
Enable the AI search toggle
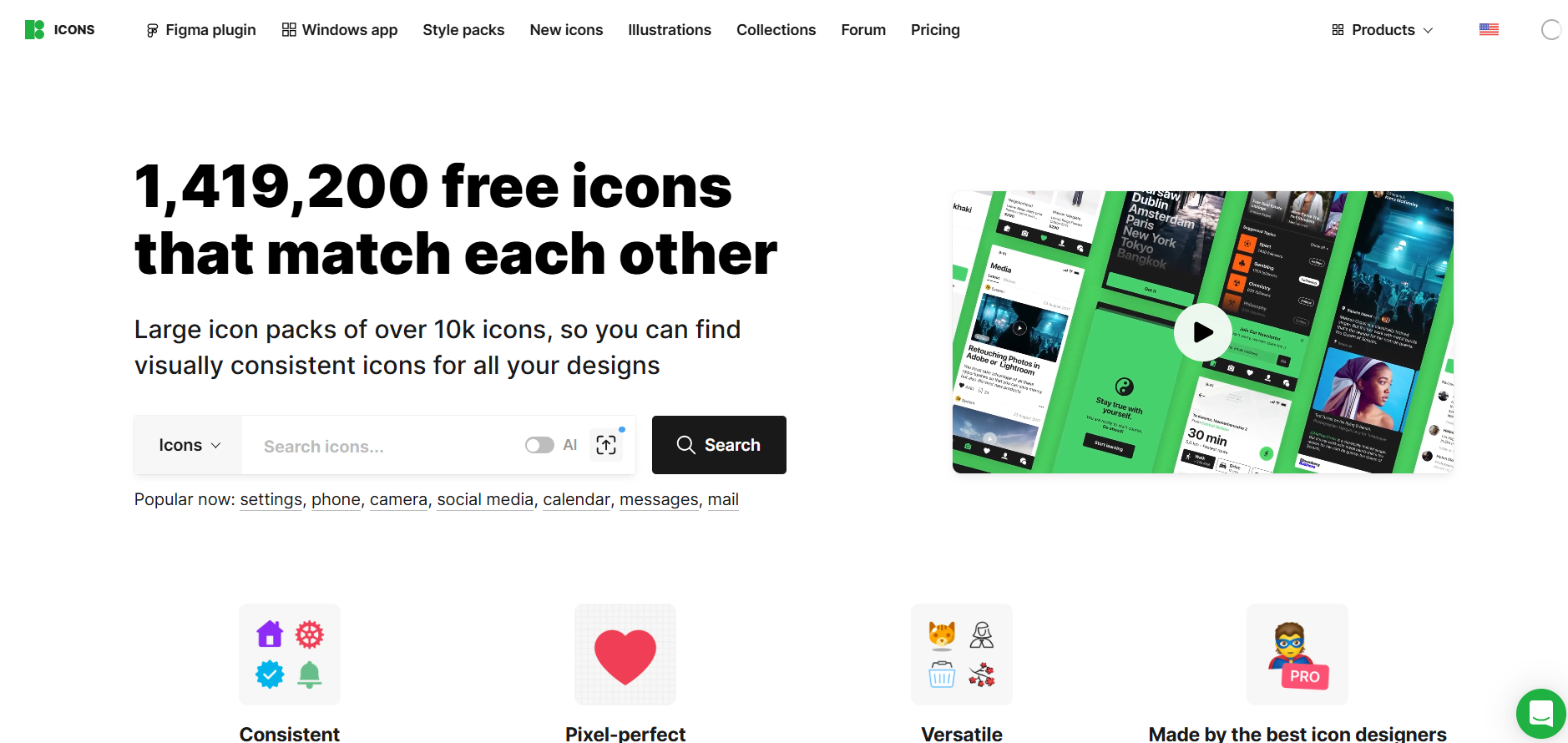[x=539, y=445]
